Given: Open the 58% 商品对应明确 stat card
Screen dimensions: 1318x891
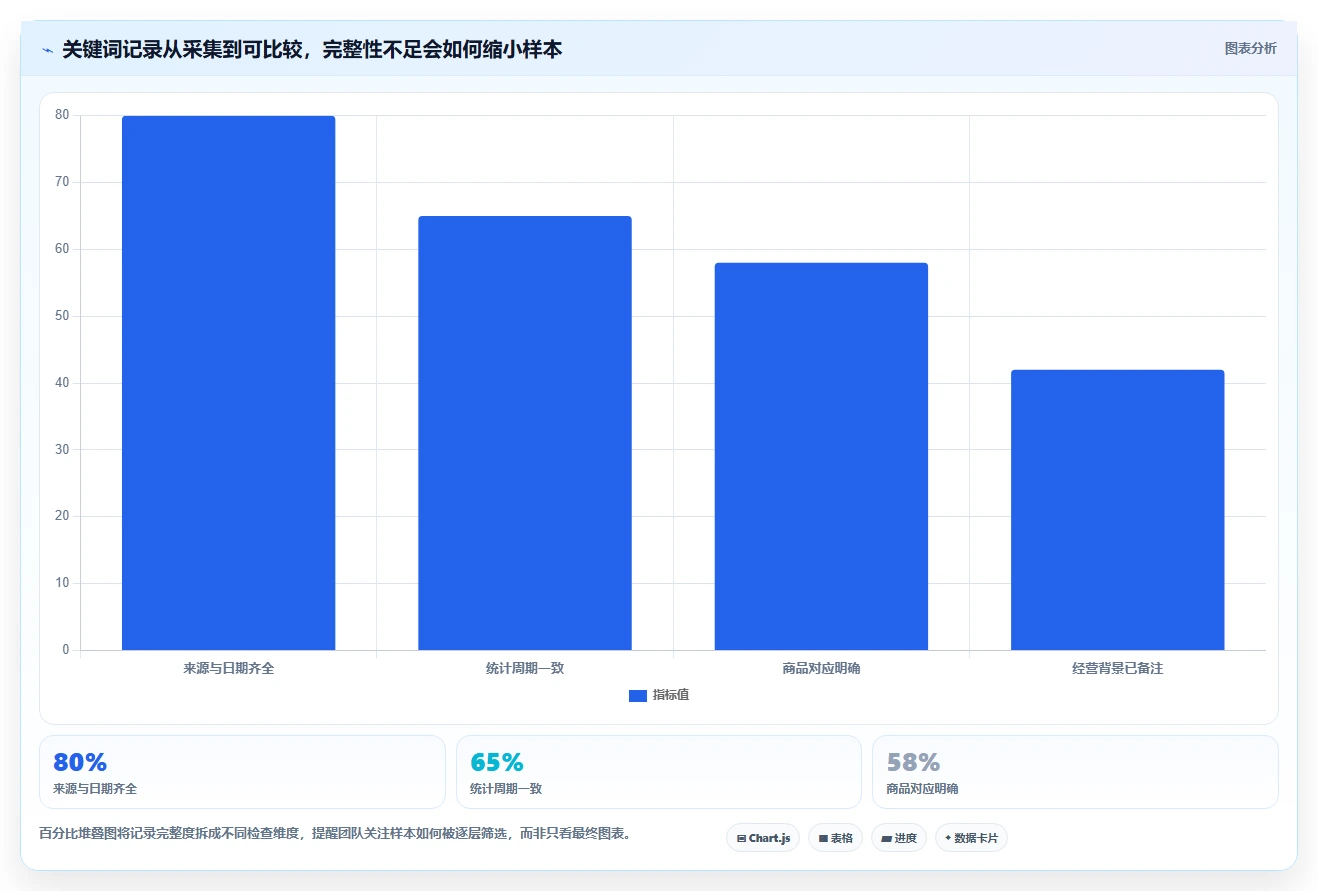Looking at the screenshot, I should pyautogui.click(x=1075, y=772).
